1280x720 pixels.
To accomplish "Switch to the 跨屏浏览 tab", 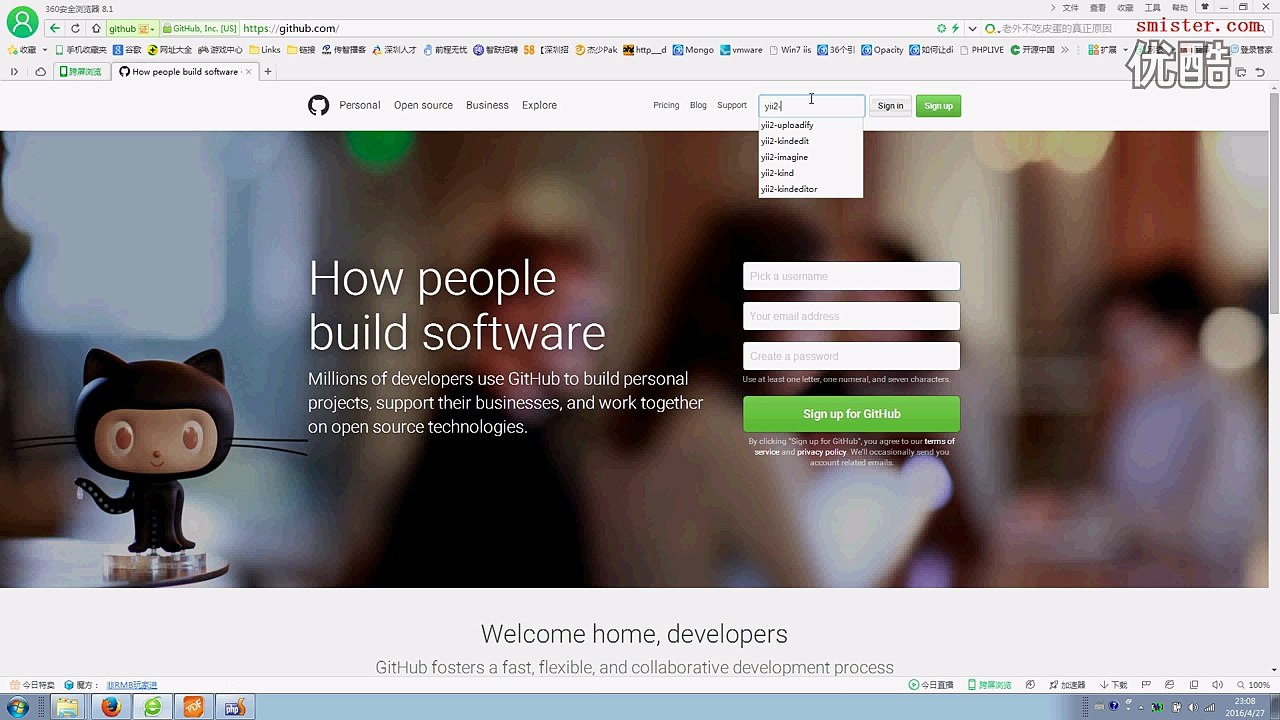I will (x=80, y=72).
